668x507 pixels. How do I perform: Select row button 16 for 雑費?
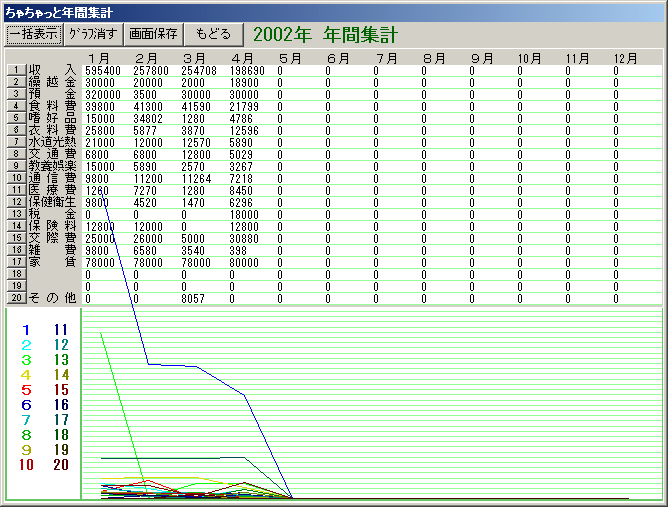[x=16, y=250]
